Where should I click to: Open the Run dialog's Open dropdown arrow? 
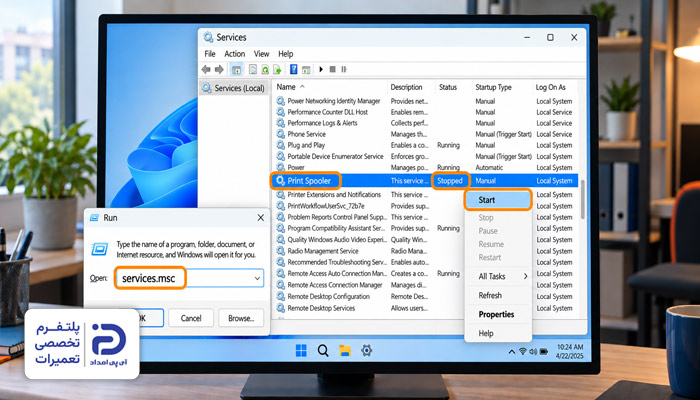click(257, 278)
